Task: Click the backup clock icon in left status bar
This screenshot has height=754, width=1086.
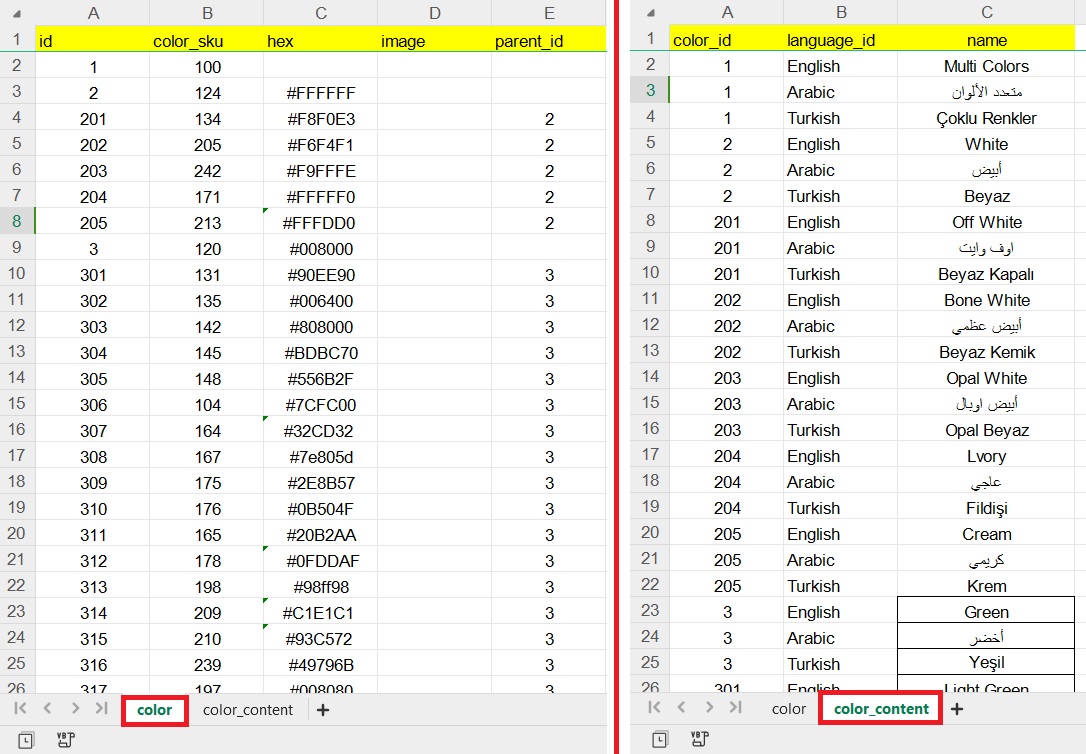Action: (26, 740)
